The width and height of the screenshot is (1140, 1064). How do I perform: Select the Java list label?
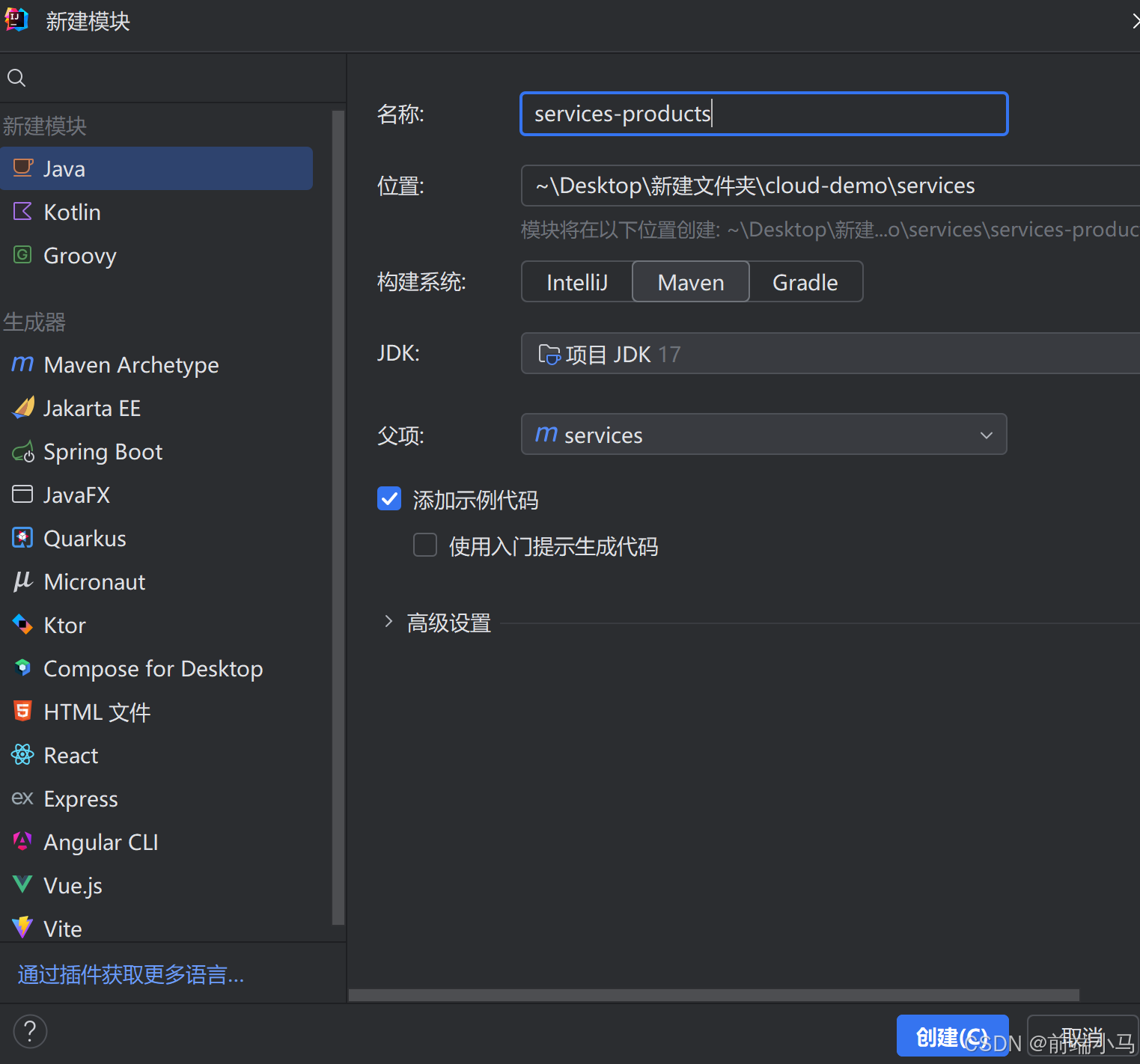[x=64, y=169]
